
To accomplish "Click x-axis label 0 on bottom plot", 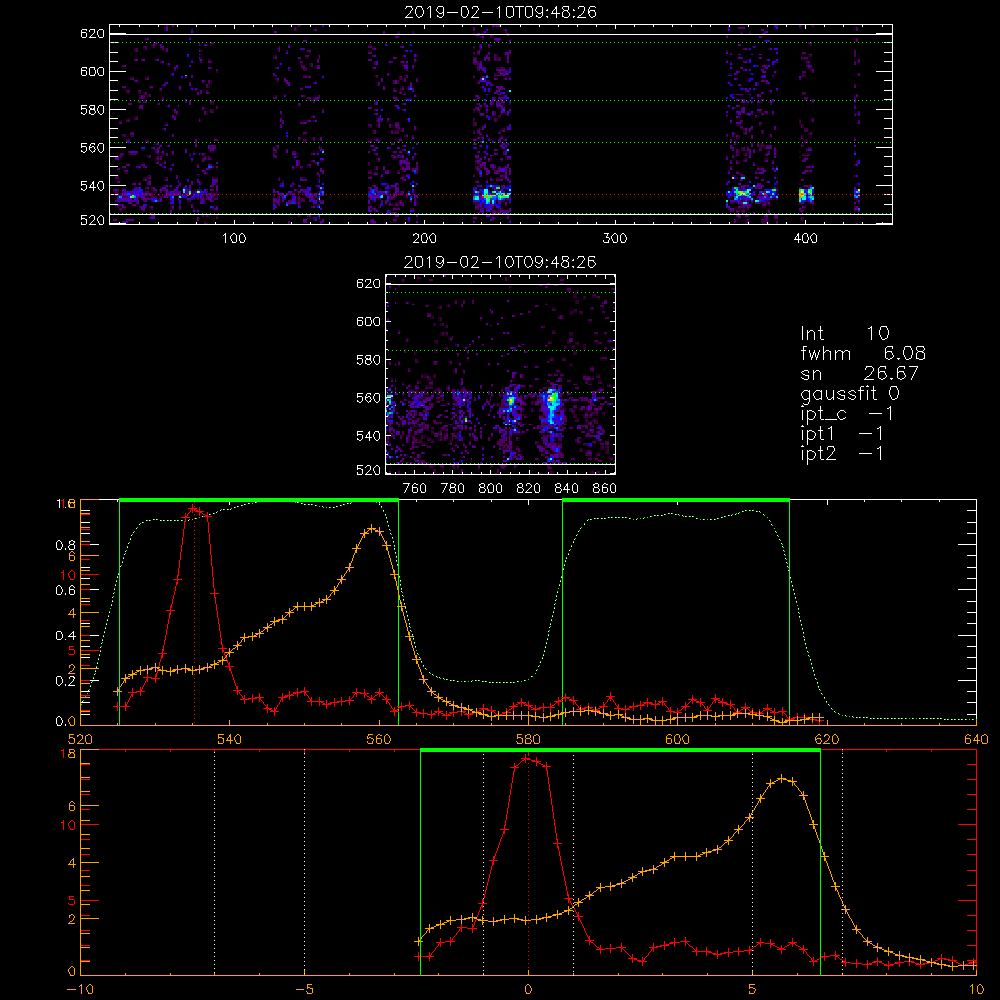I will (528, 989).
